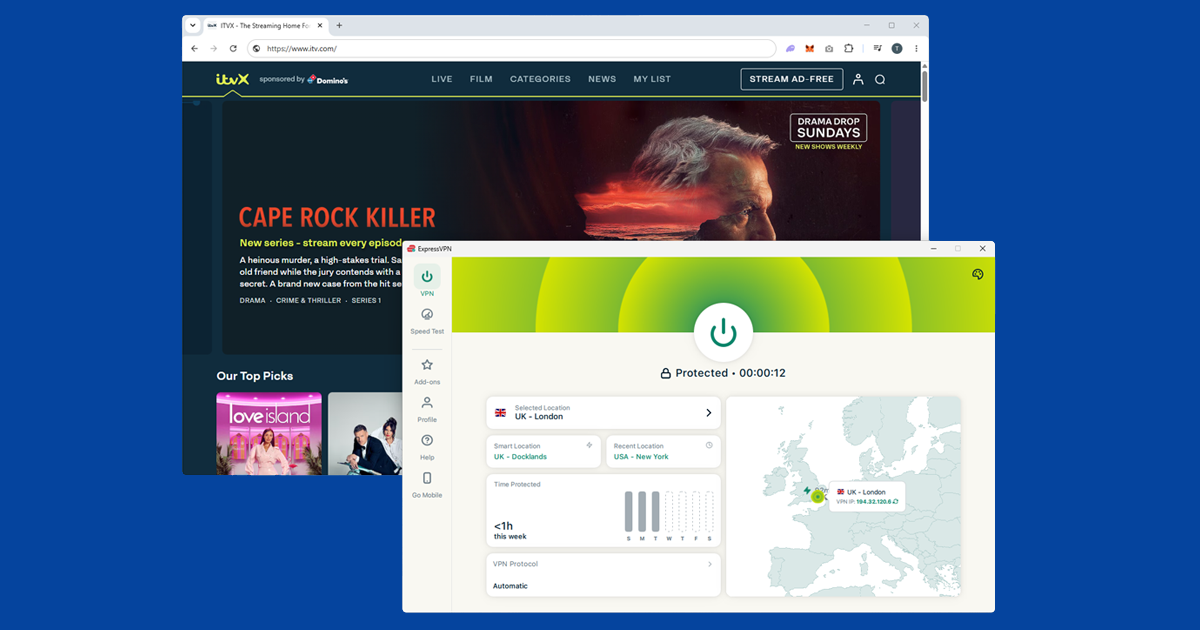This screenshot has width=1200, height=630.
Task: Open Profile in ExpressVPN sidebar
Action: click(427, 408)
